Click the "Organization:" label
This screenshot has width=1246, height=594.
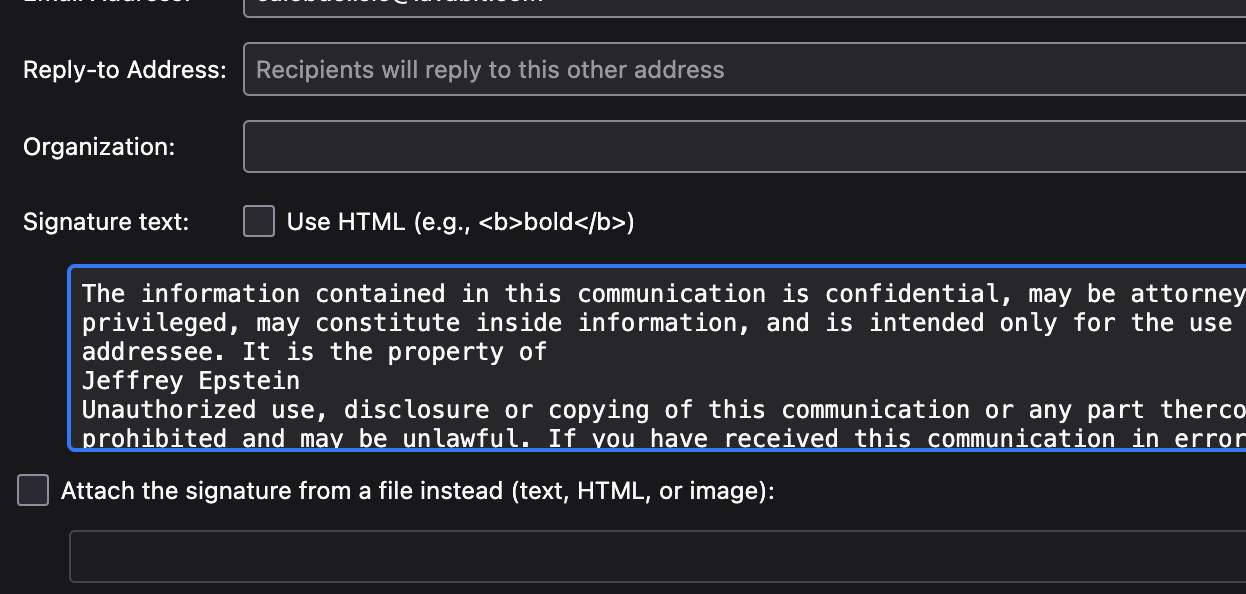(x=99, y=147)
